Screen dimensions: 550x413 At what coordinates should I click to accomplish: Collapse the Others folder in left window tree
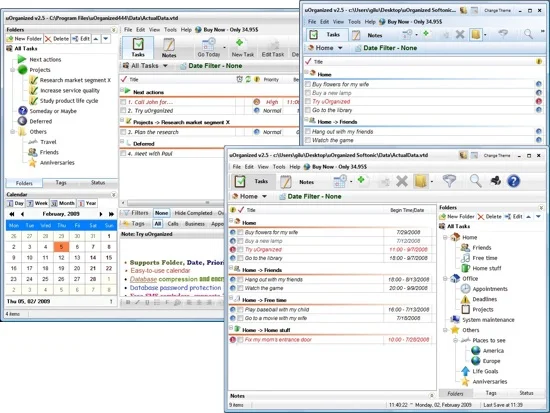12,132
